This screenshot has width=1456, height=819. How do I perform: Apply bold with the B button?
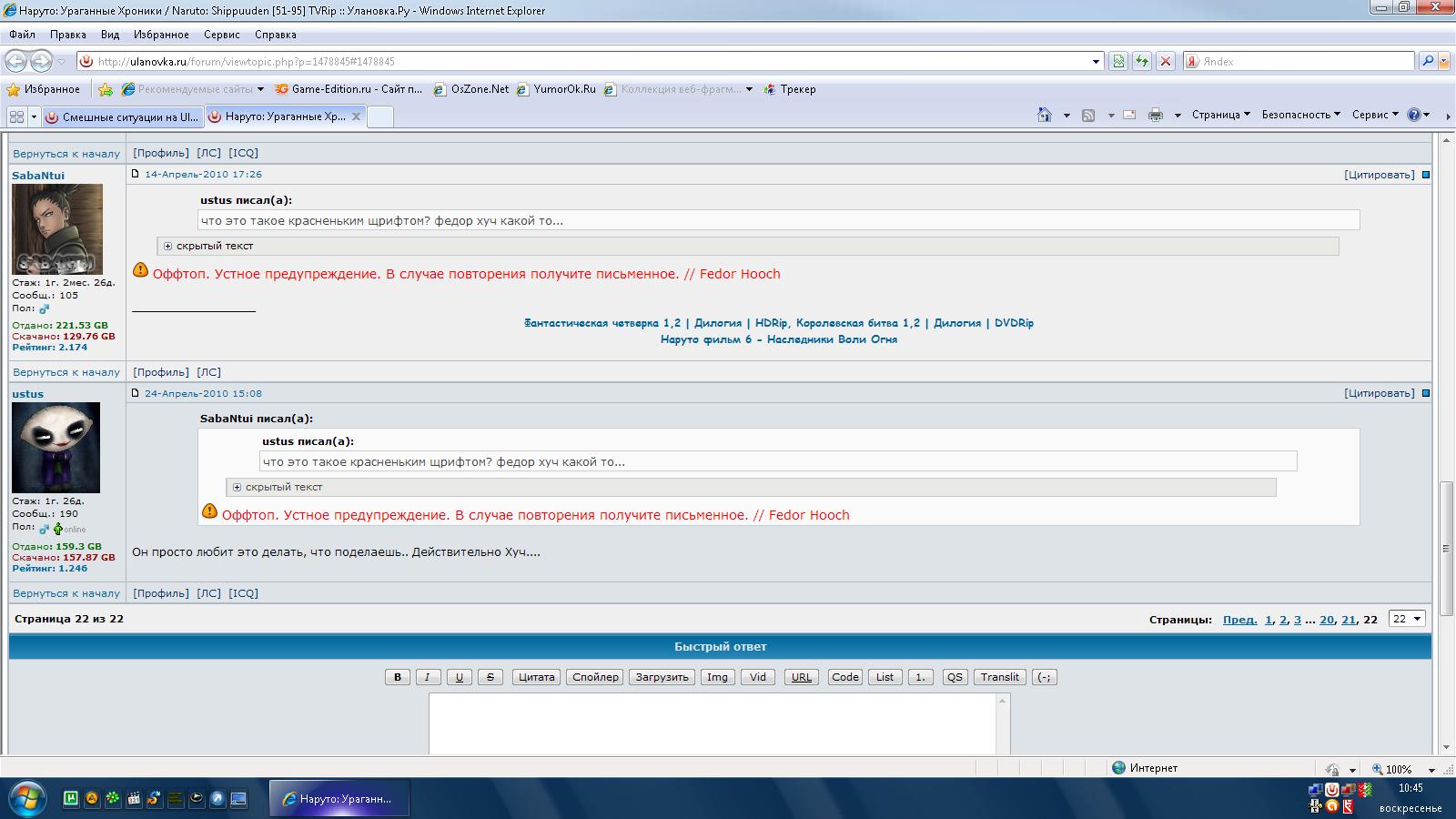[x=397, y=677]
